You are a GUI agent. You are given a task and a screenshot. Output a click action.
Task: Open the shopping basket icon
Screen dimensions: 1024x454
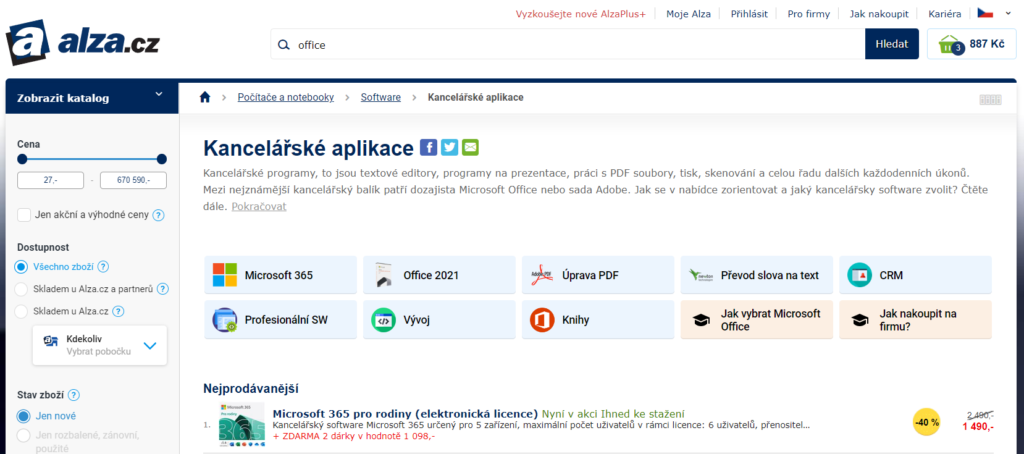[950, 44]
